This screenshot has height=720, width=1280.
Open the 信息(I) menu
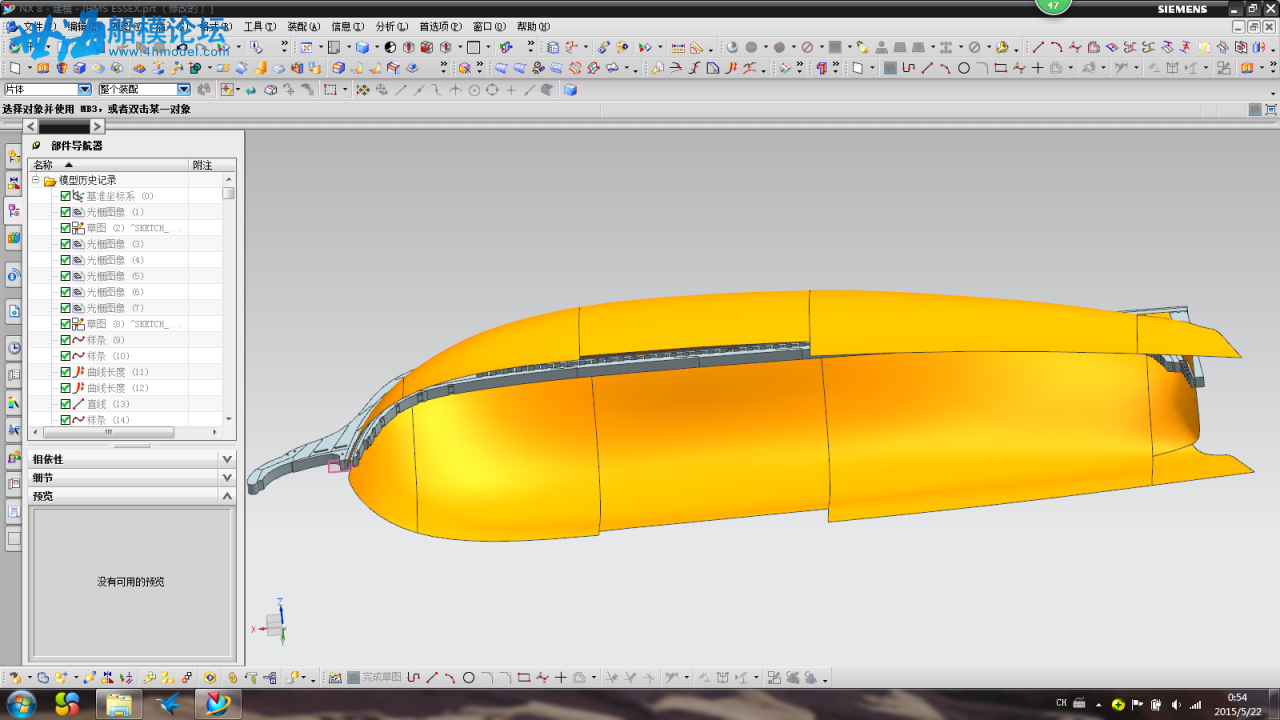pyautogui.click(x=347, y=27)
